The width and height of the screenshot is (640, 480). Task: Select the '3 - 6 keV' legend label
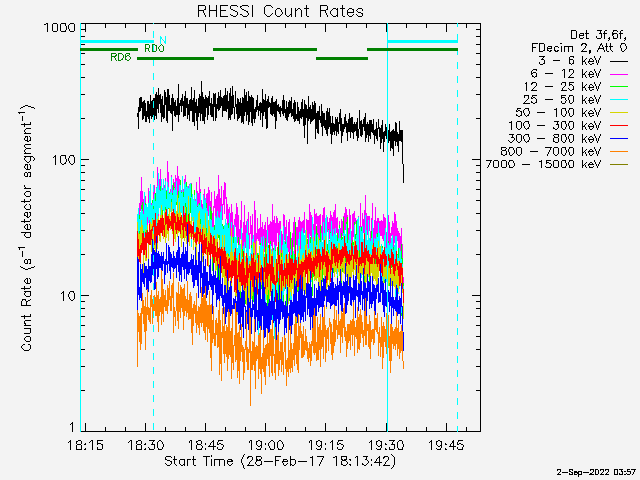coord(570,61)
